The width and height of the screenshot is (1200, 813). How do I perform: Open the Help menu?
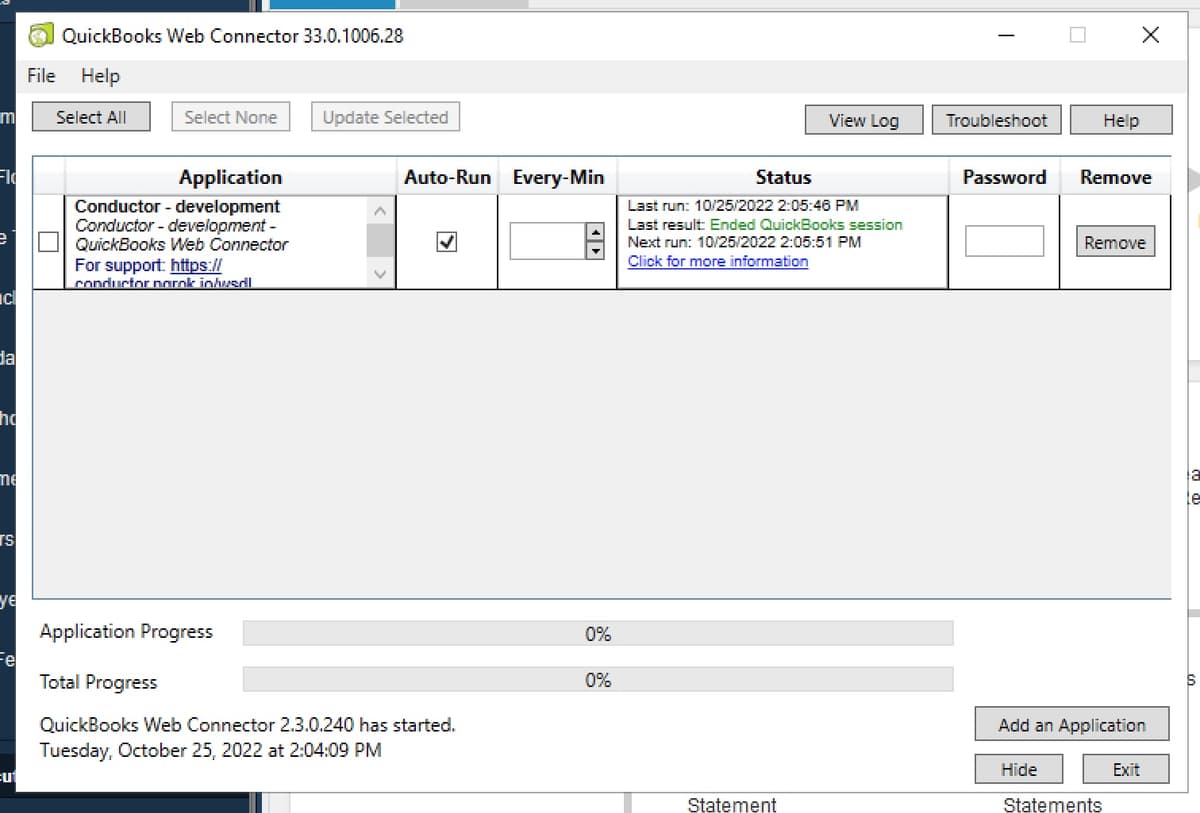coord(100,76)
